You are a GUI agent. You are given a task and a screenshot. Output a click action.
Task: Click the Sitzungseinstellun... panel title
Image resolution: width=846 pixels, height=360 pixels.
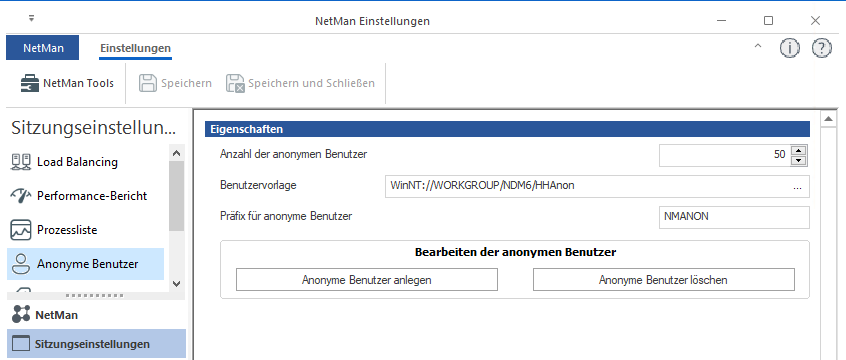coord(93,128)
